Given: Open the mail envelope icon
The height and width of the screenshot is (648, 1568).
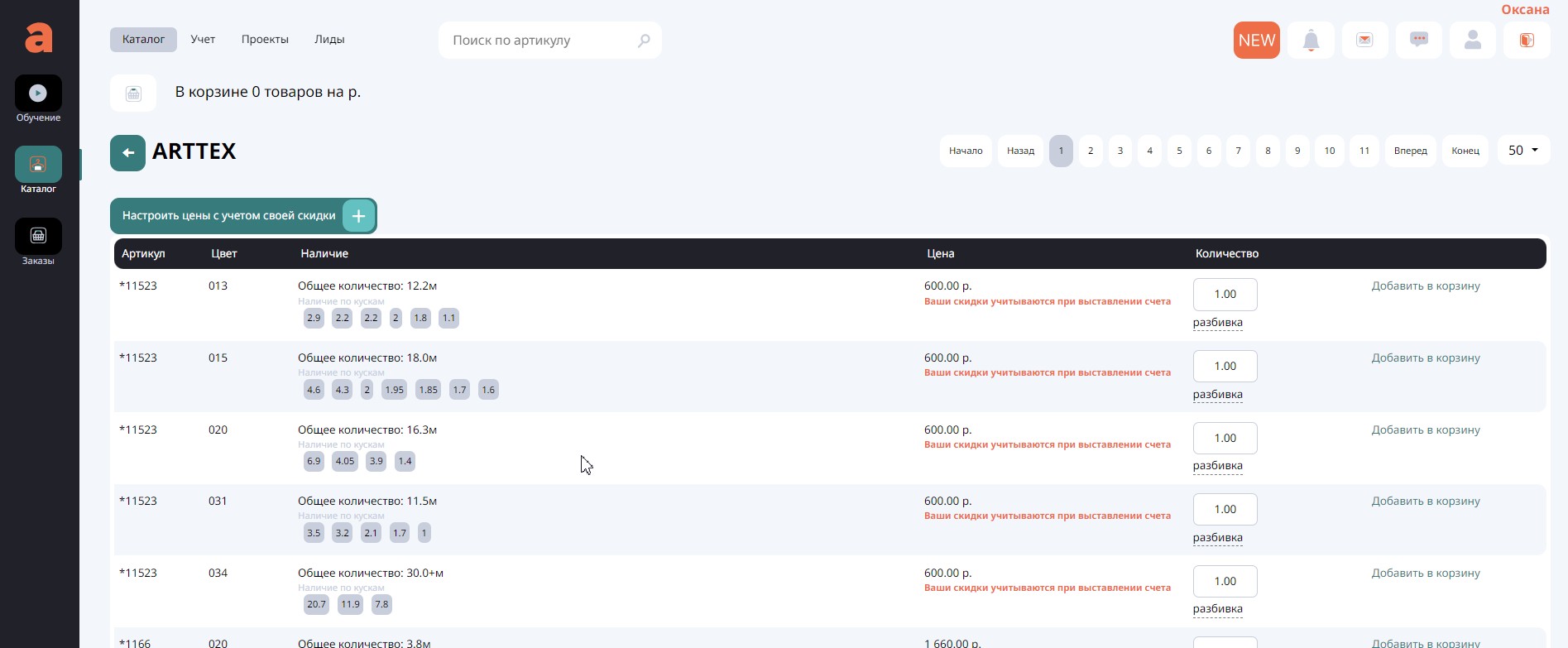Looking at the screenshot, I should tap(1364, 41).
